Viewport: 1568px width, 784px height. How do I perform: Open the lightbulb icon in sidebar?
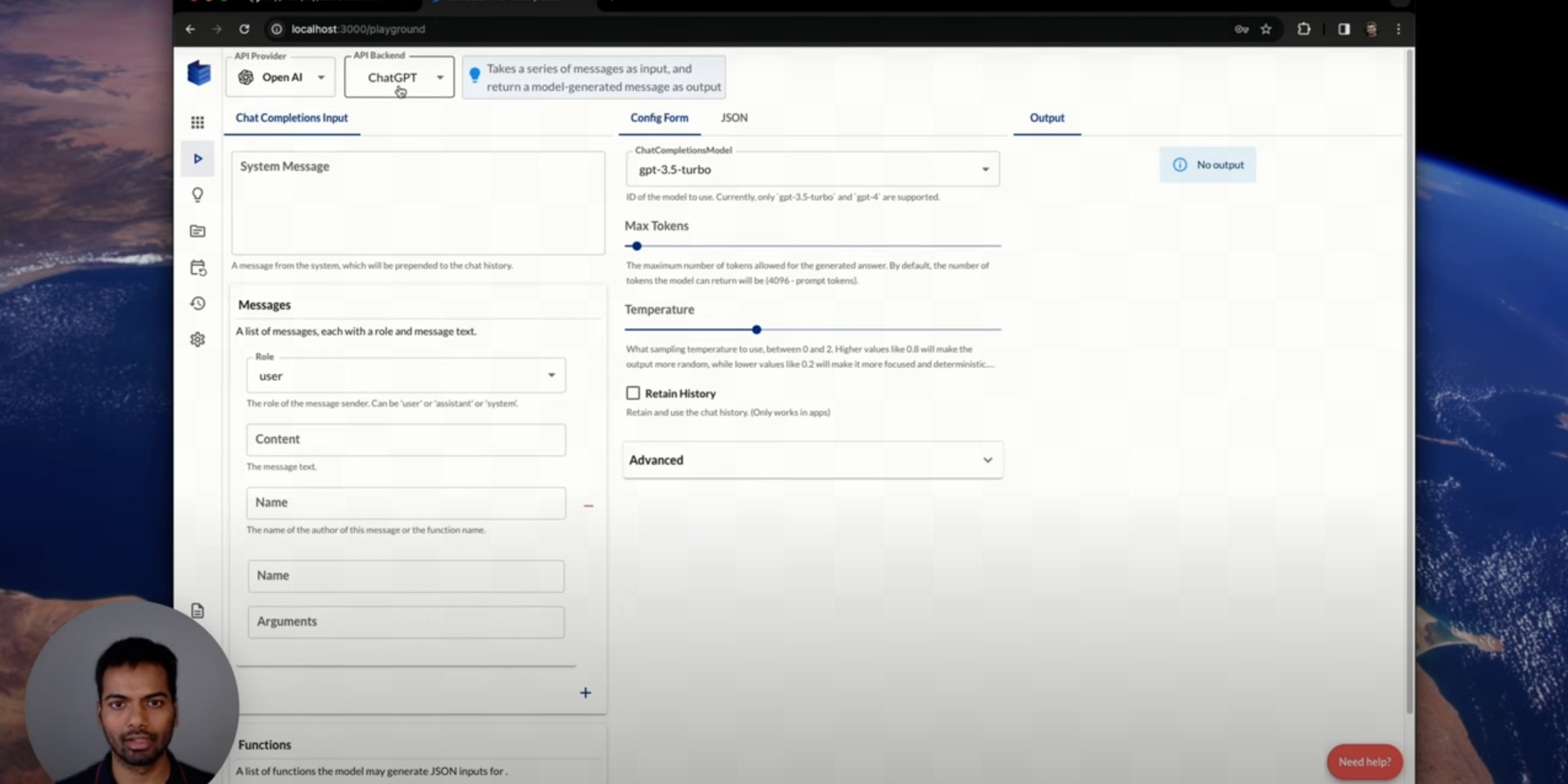point(198,194)
